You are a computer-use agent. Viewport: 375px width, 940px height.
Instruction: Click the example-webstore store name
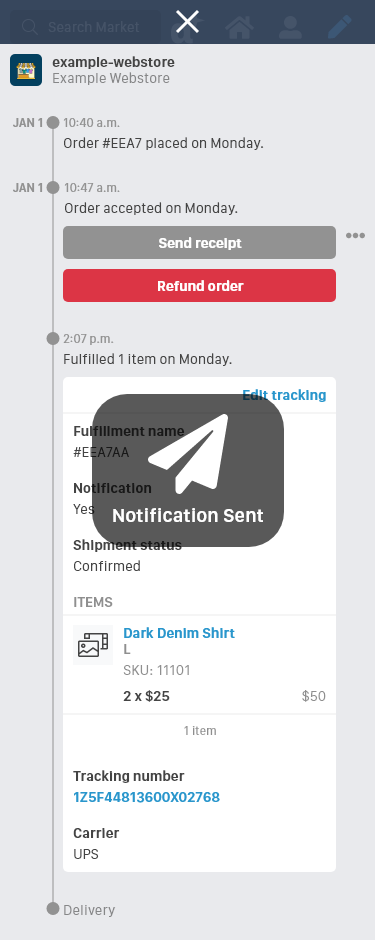click(113, 62)
